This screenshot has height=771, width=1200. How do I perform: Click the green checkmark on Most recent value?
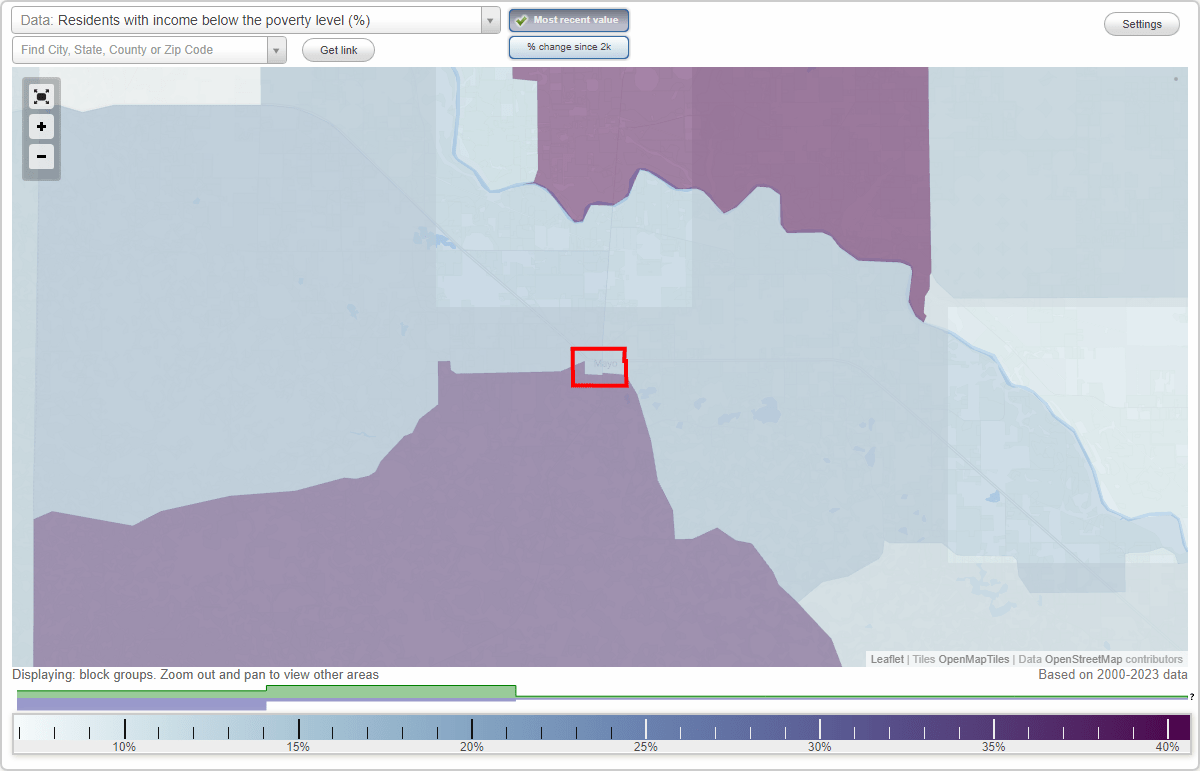(x=522, y=19)
